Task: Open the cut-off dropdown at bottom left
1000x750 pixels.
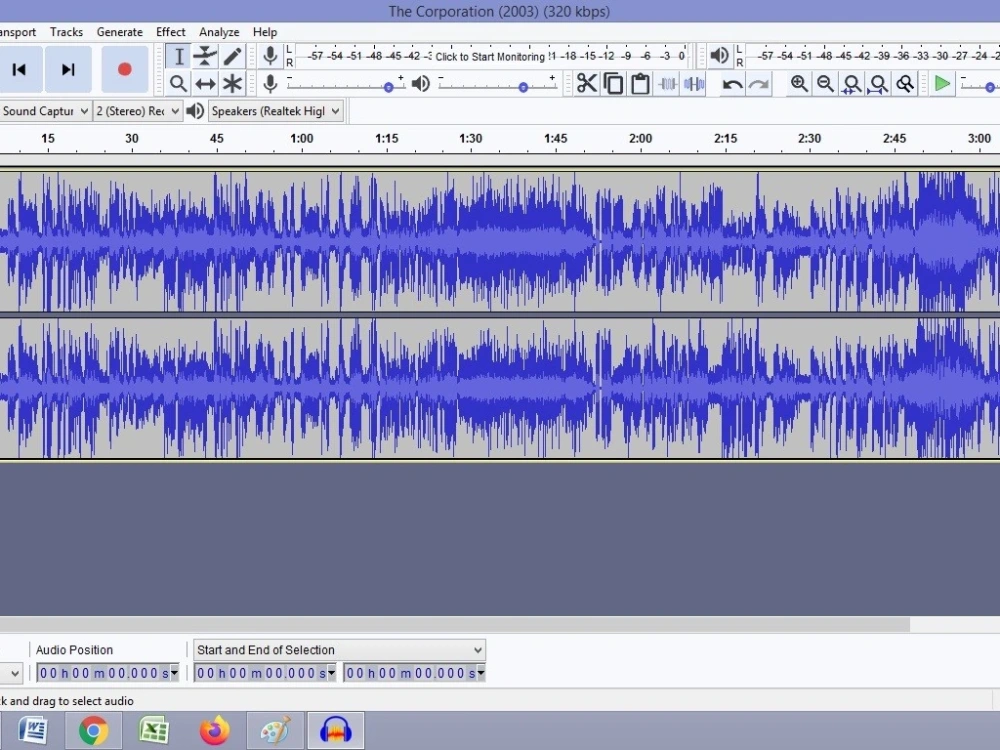Action: 11,673
